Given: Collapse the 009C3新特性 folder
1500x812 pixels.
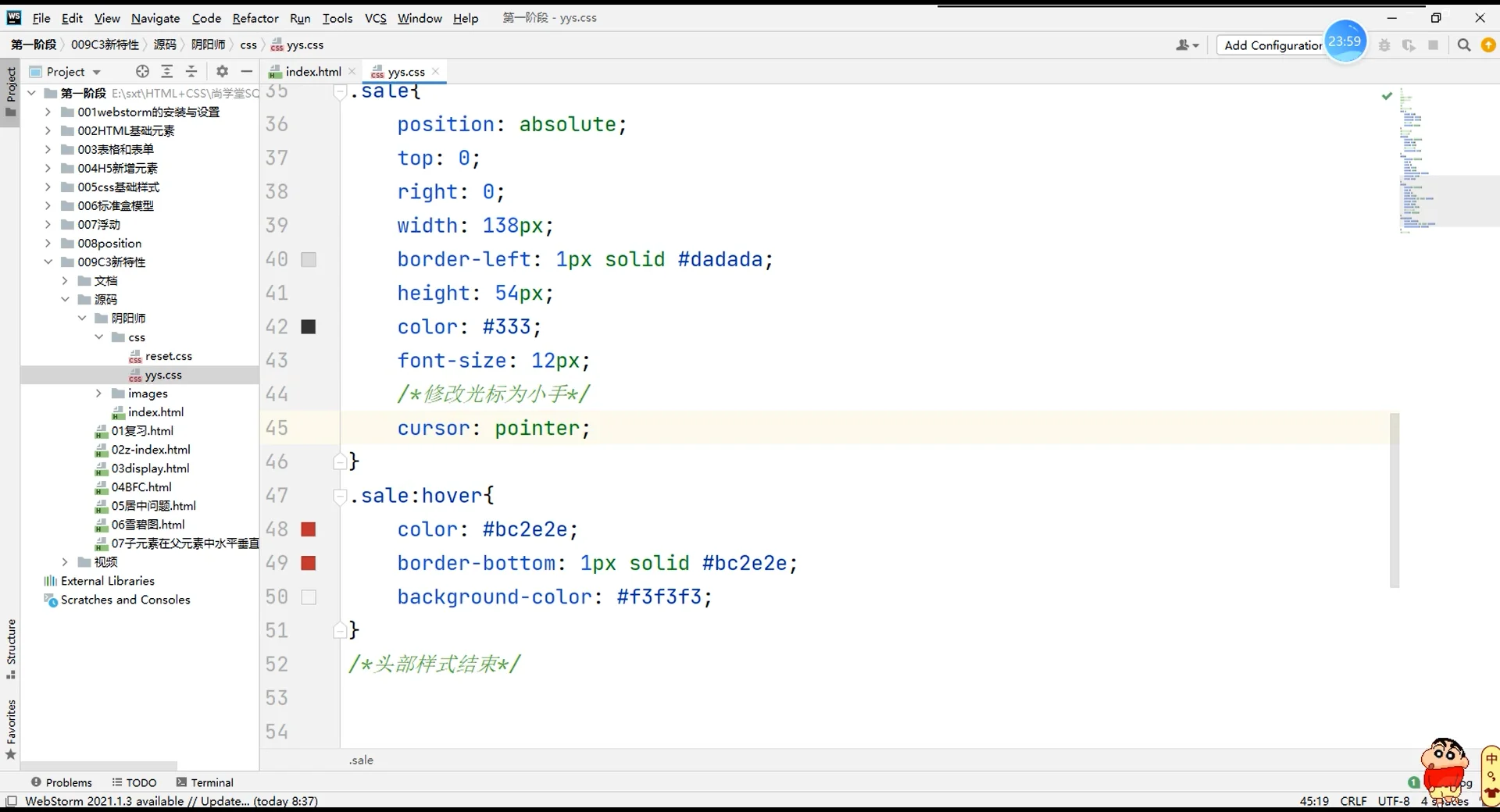Looking at the screenshot, I should pos(48,262).
